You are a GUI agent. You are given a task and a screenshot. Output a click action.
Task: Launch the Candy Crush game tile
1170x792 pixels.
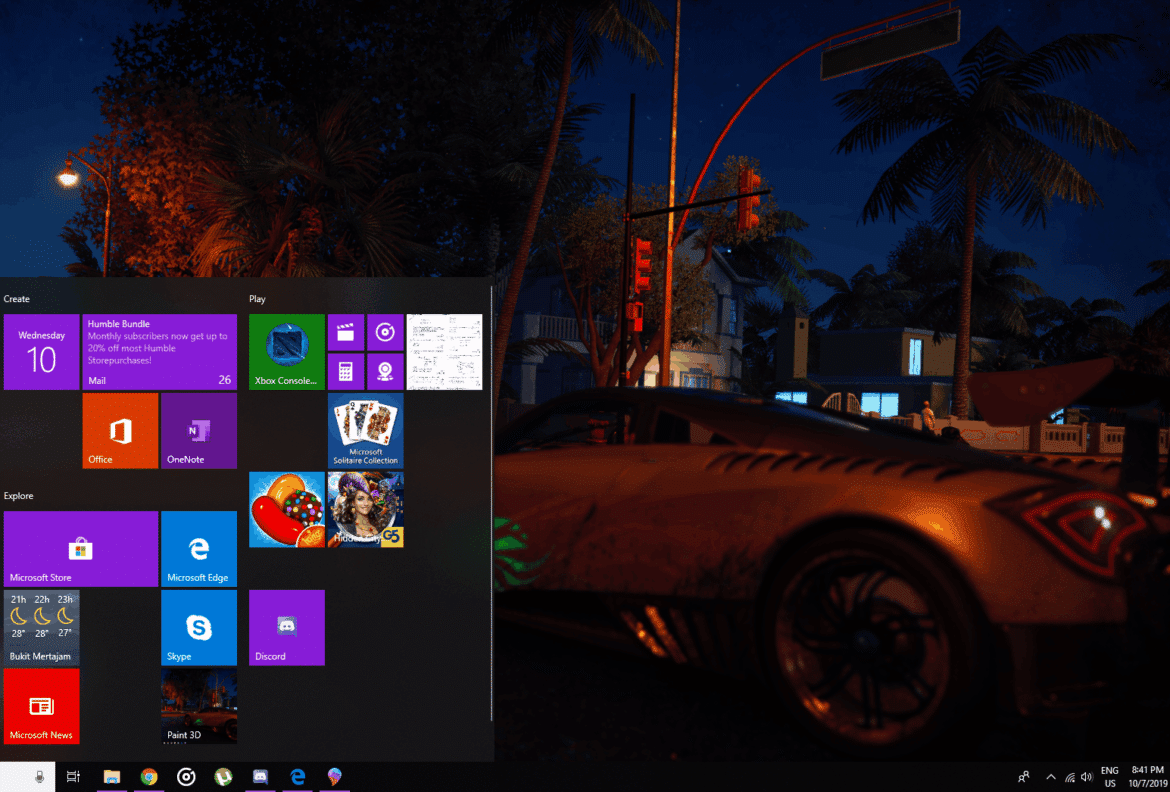tap(286, 509)
